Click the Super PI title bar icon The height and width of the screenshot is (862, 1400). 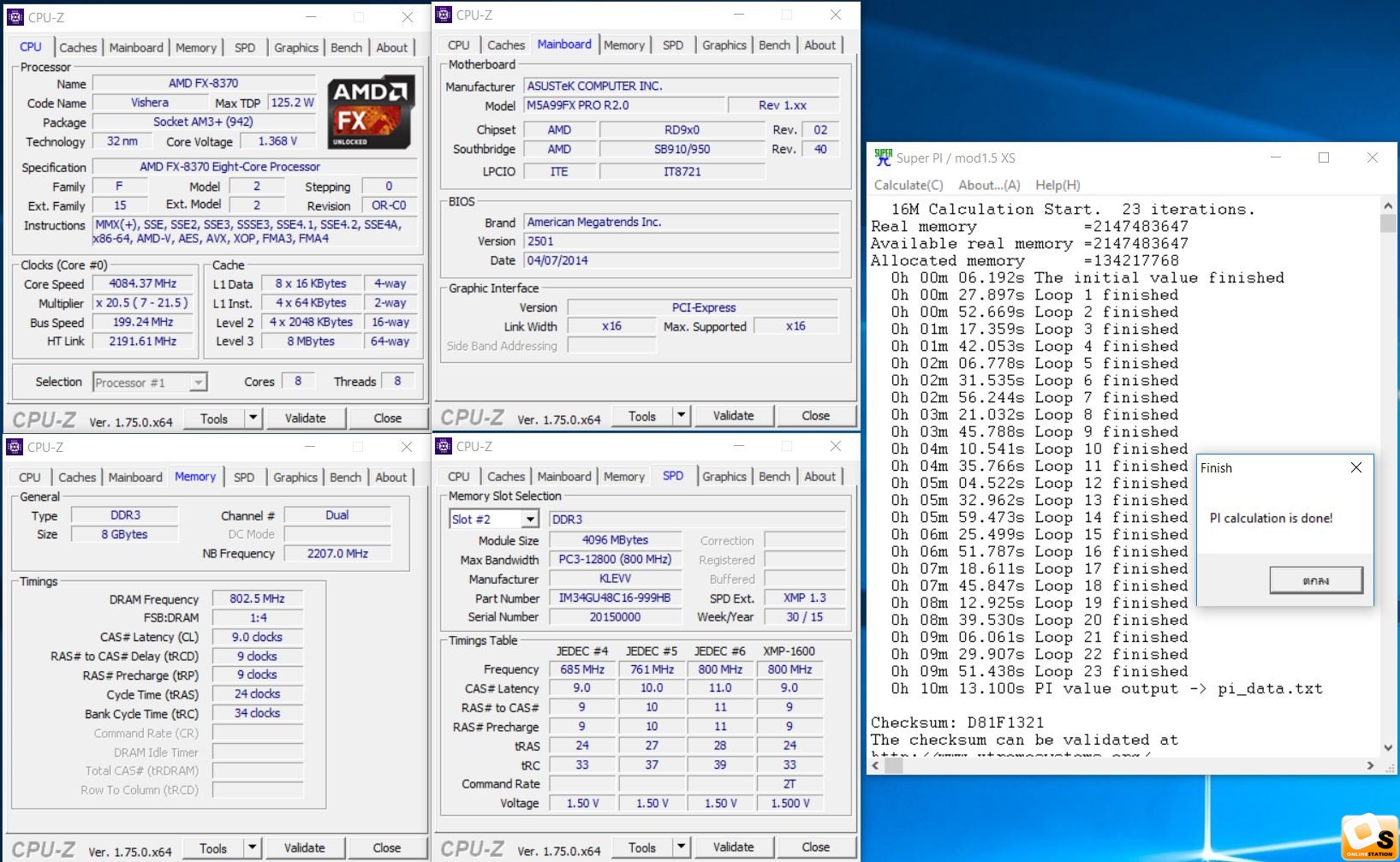point(883,158)
